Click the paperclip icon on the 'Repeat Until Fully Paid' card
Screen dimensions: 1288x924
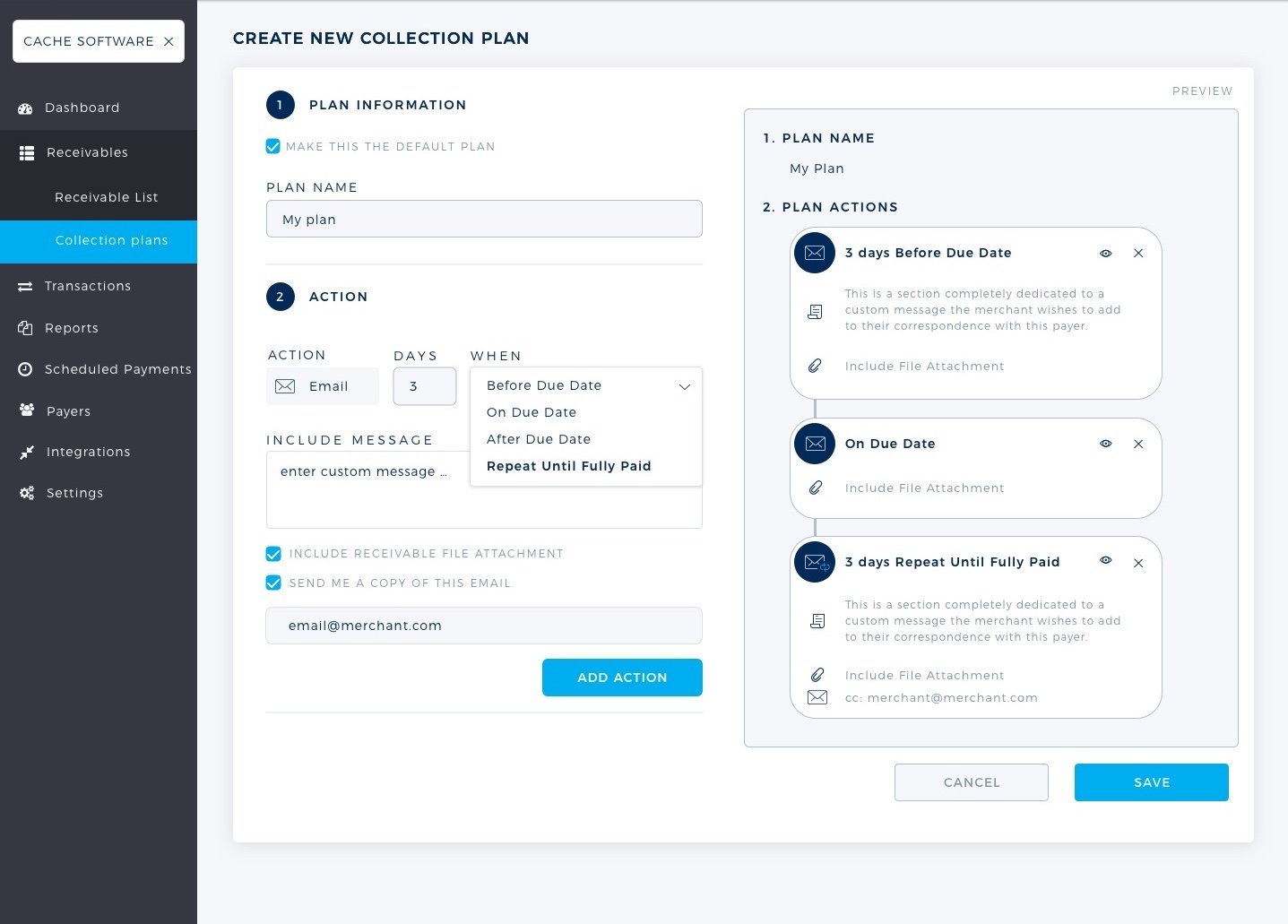pos(817,675)
